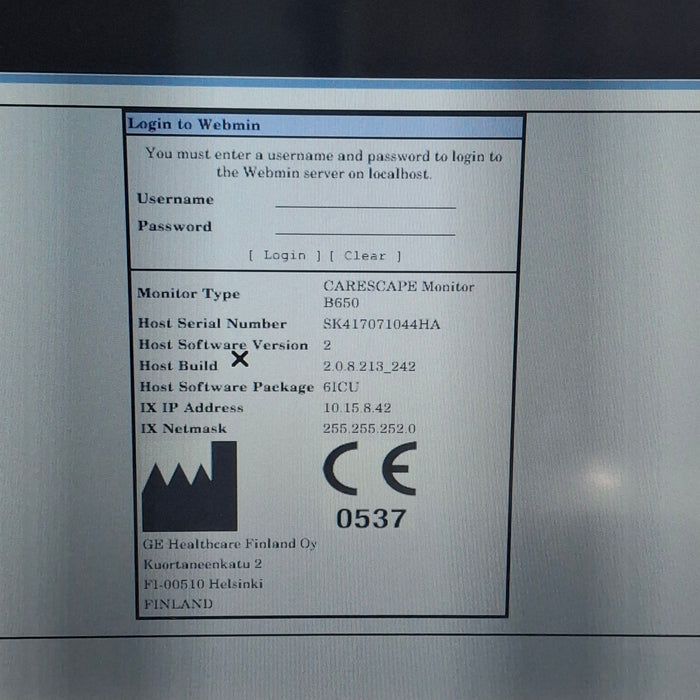Click the IX IP address 10.15.8.42
Viewport: 700px width, 700px height.
pyautogui.click(x=357, y=408)
